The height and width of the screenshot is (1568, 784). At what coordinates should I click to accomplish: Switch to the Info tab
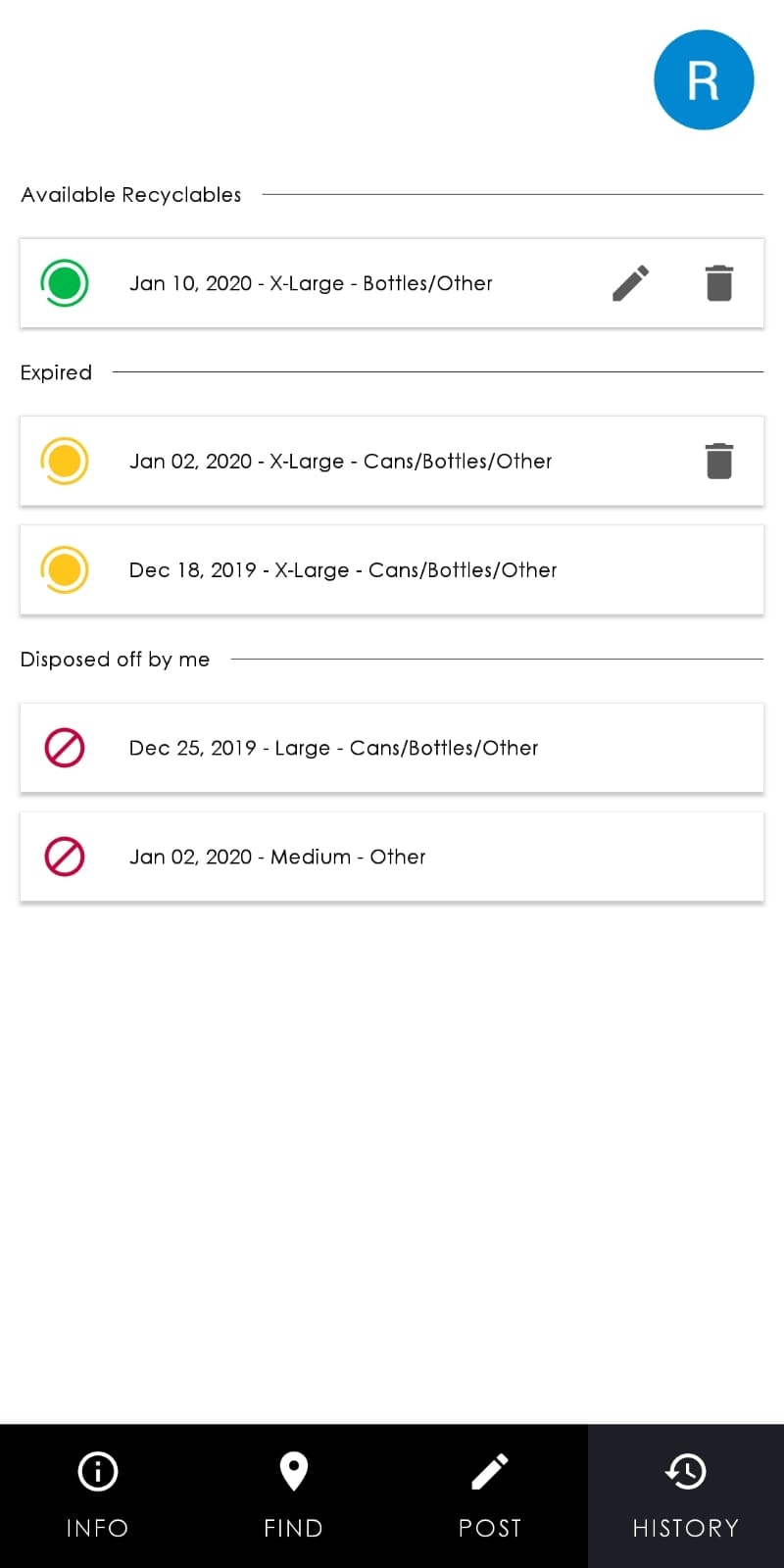(98, 1495)
